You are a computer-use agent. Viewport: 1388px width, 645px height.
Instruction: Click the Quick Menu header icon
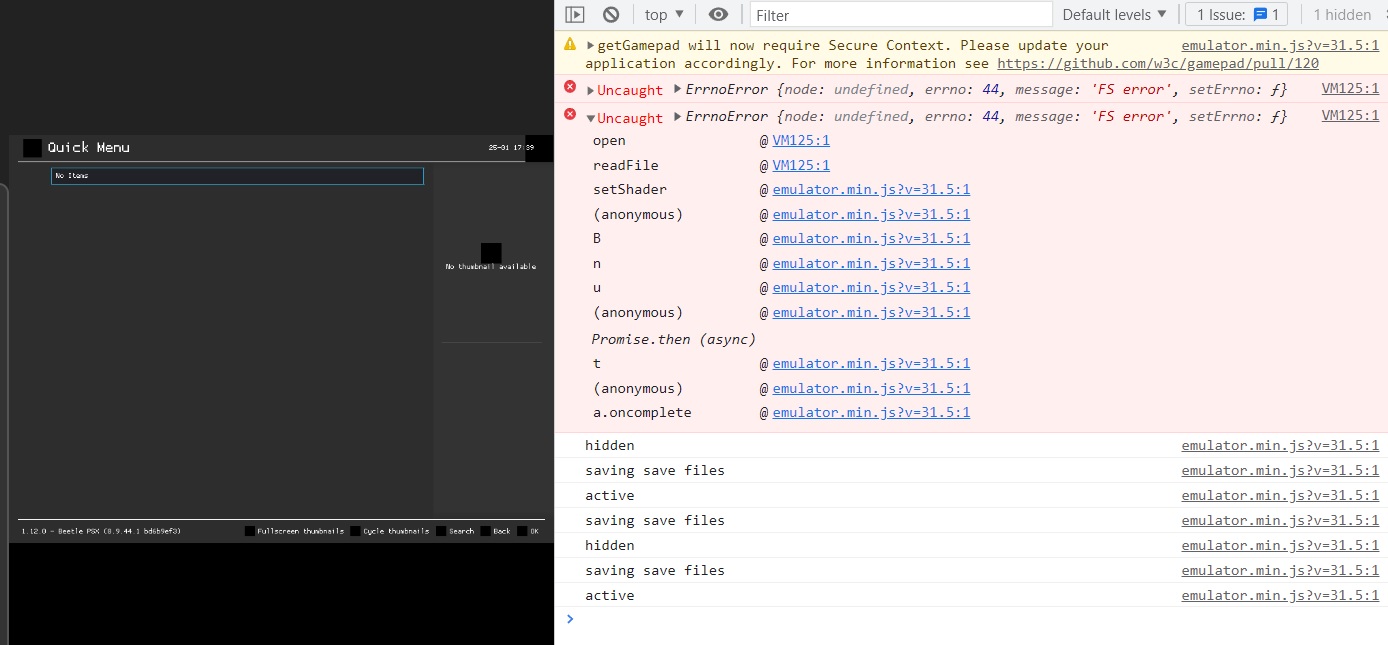(x=32, y=147)
